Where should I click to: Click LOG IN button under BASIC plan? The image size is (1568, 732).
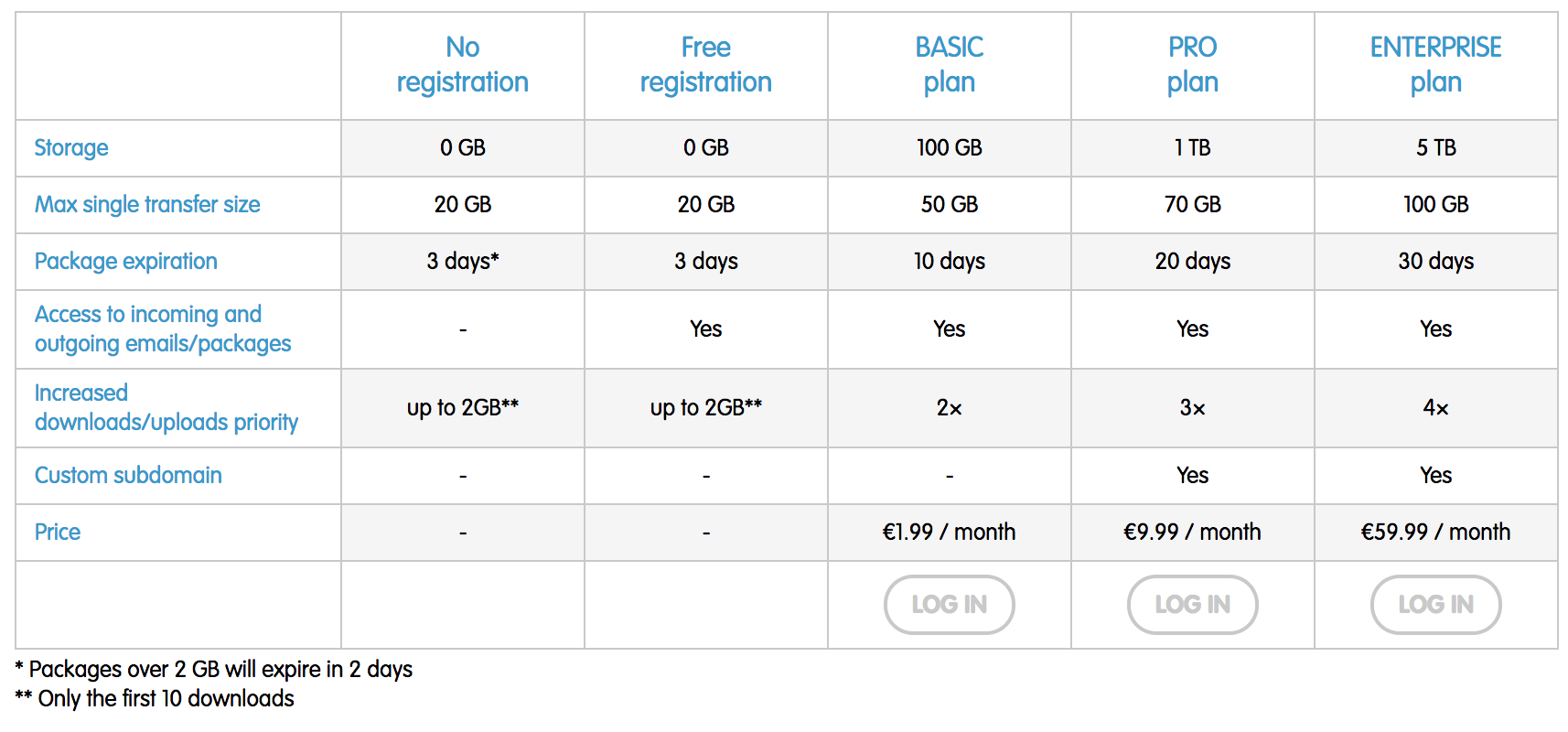(x=949, y=605)
